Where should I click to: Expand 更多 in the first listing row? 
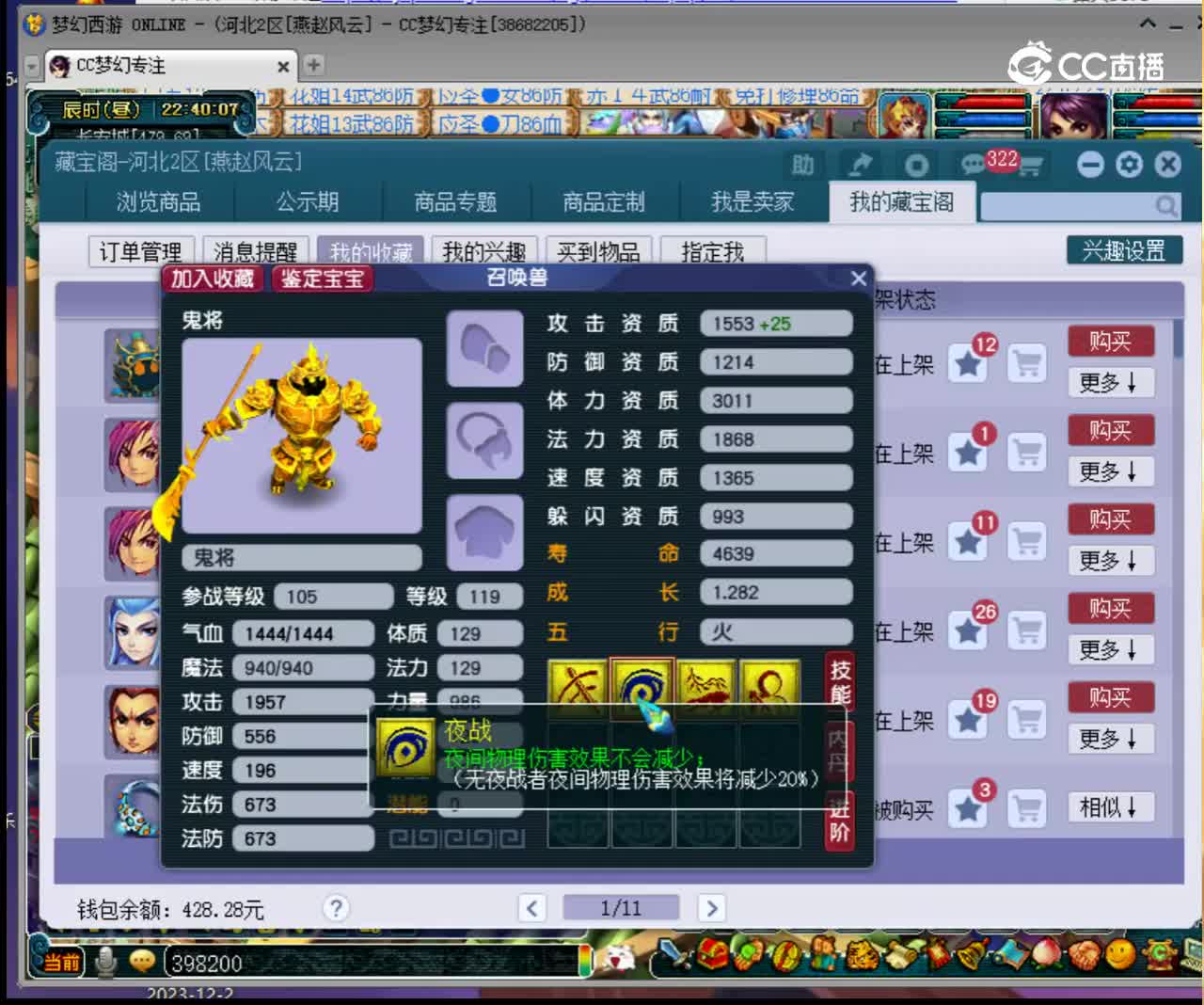click(x=1111, y=382)
